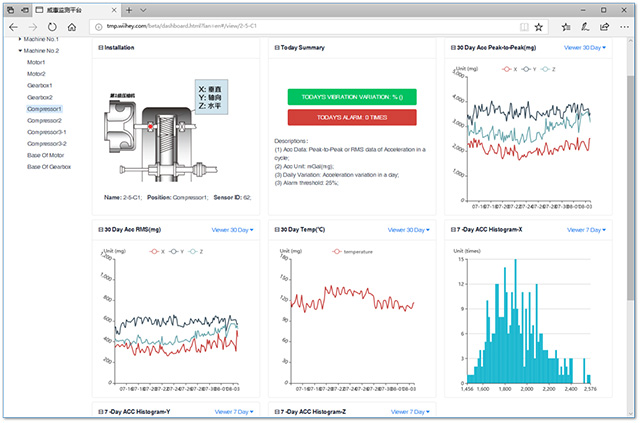Add notes with the pen icon
Image resolution: width=640 pixels, height=423 pixels.
[585, 27]
